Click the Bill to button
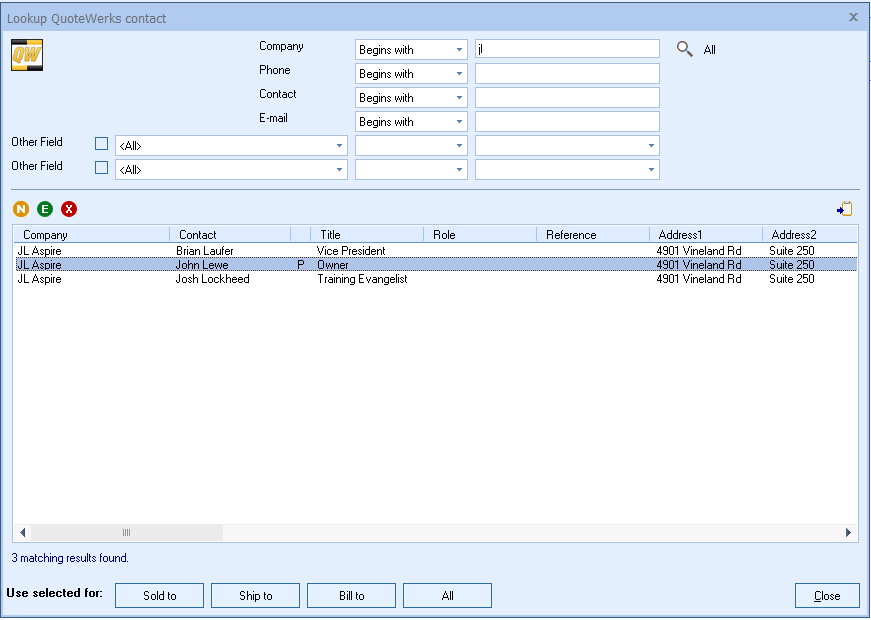This screenshot has width=871, height=620. pyautogui.click(x=352, y=596)
